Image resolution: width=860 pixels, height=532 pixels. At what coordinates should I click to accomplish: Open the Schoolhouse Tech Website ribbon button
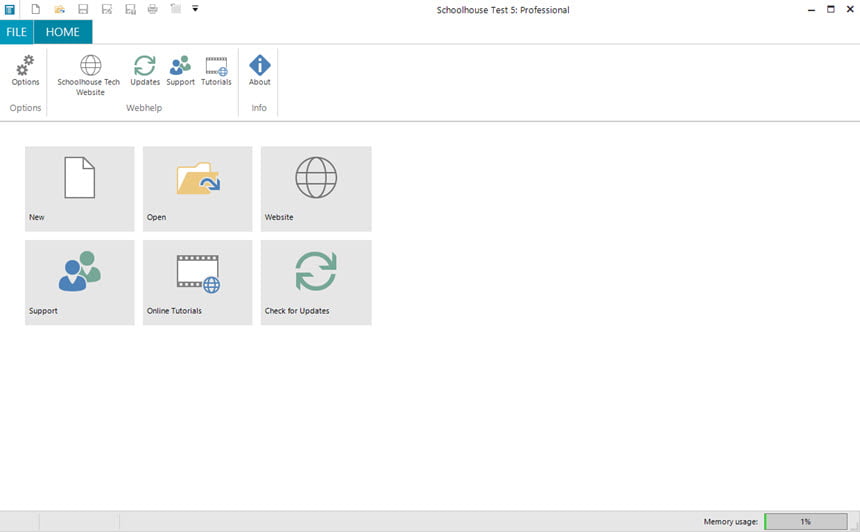pyautogui.click(x=89, y=76)
